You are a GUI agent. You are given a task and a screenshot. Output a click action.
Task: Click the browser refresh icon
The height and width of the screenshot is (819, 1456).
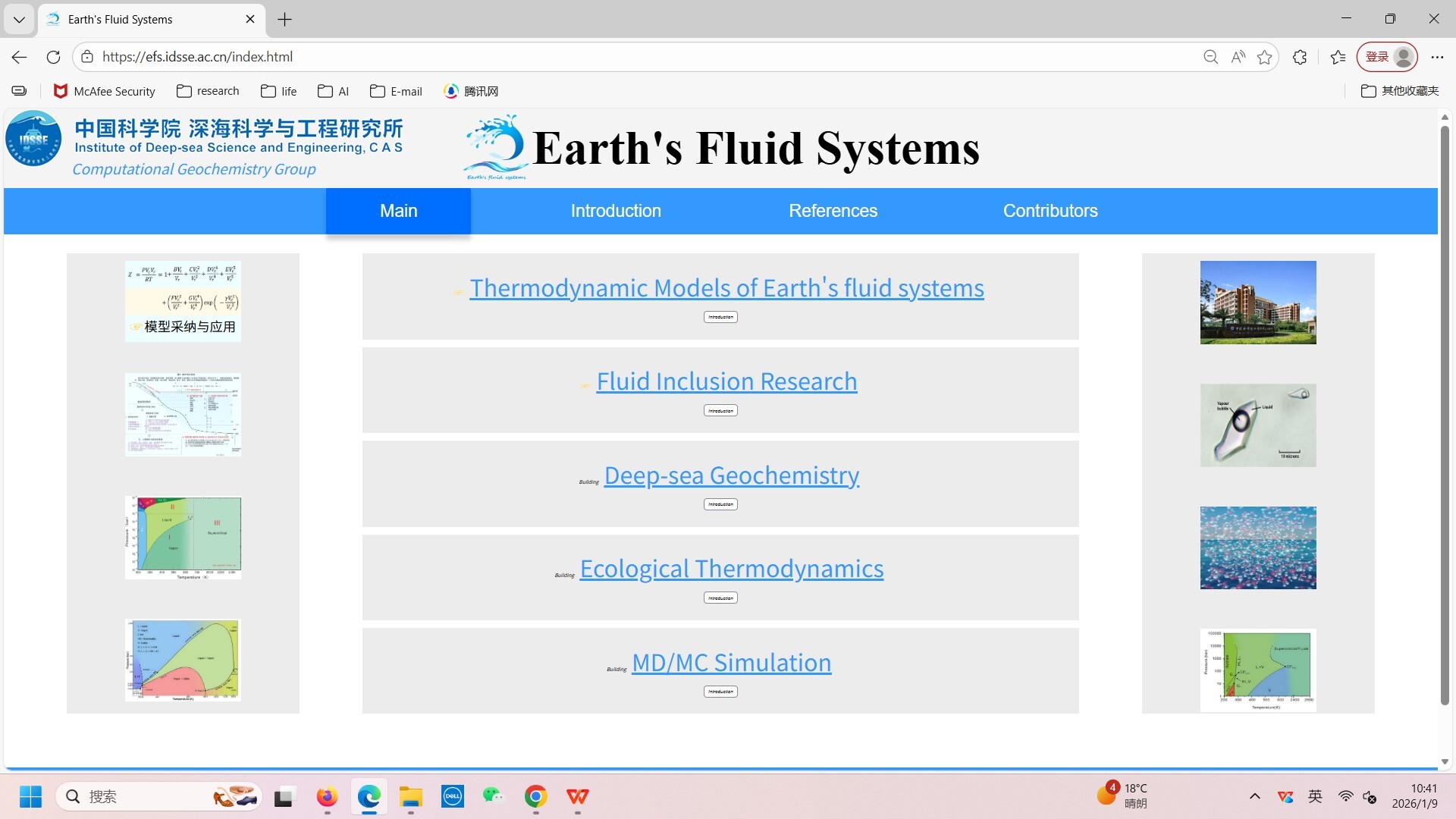[x=53, y=57]
